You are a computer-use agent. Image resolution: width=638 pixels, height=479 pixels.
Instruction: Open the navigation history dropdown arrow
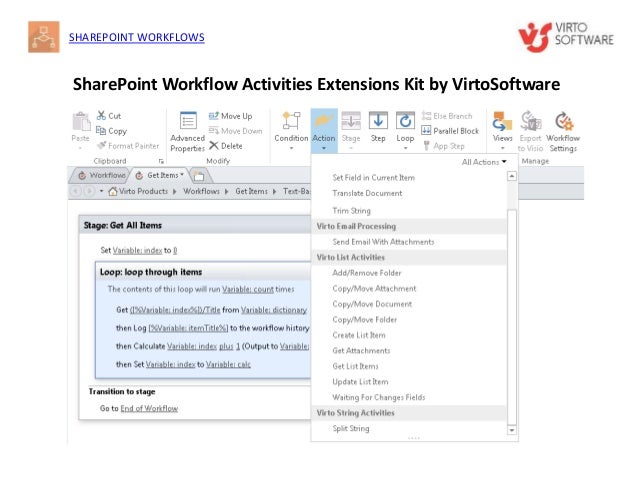tap(101, 191)
